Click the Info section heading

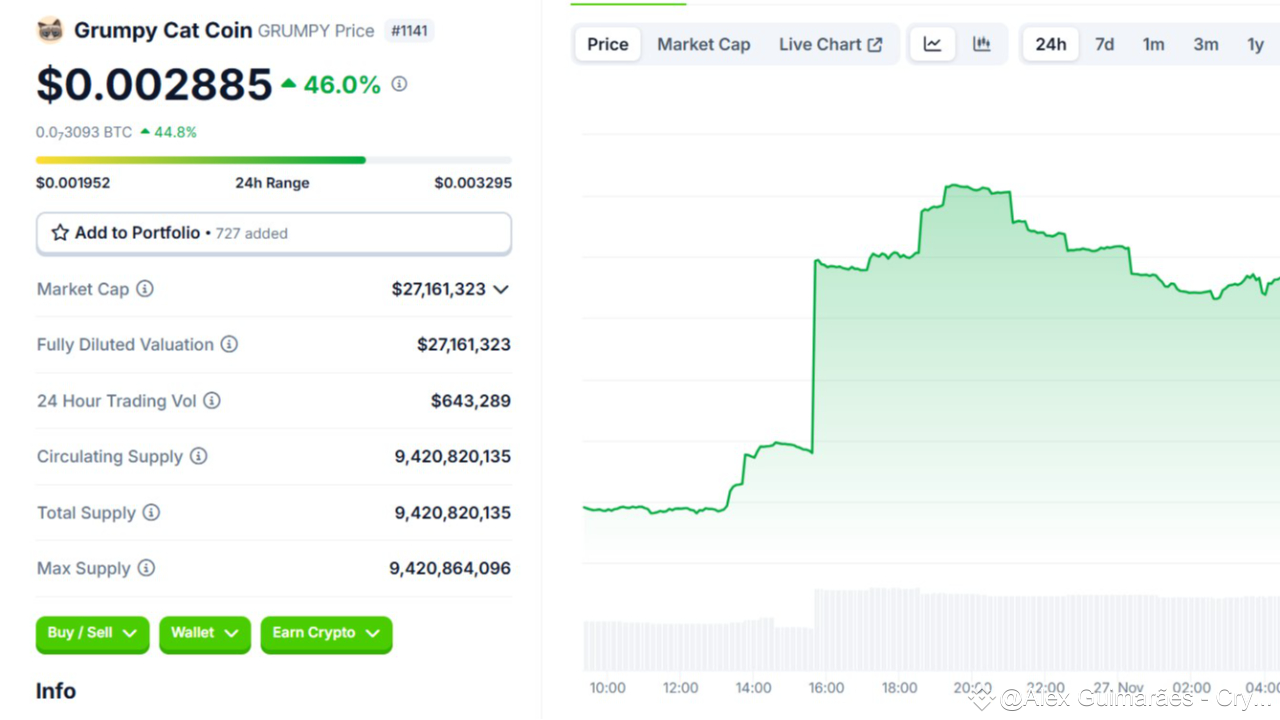56,691
